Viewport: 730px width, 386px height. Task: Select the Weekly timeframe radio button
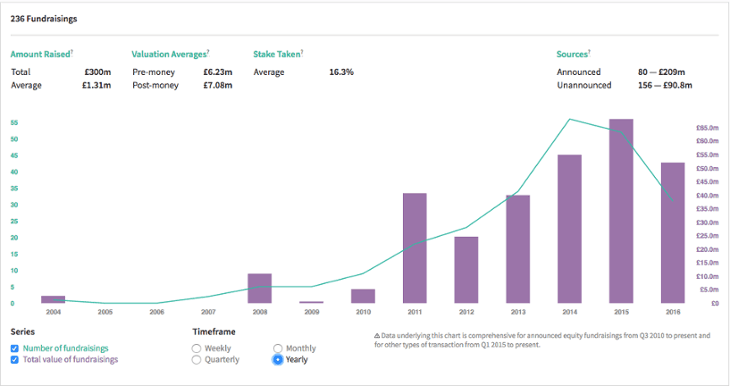(x=196, y=348)
